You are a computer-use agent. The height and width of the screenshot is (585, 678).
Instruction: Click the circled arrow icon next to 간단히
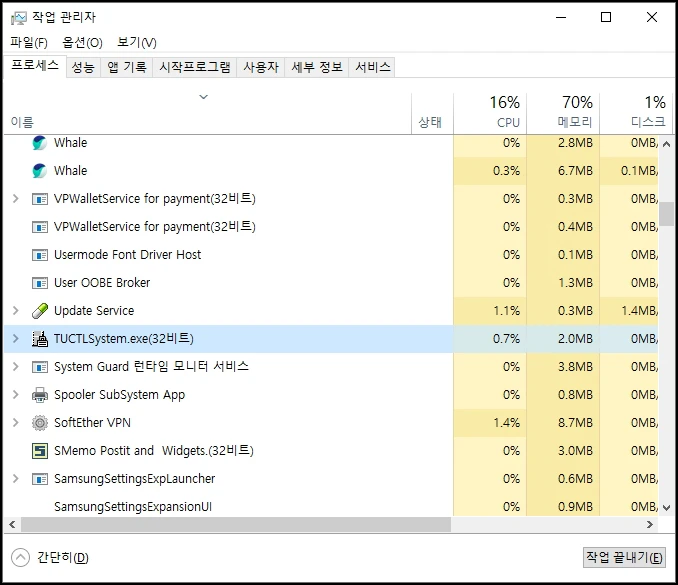[20, 558]
